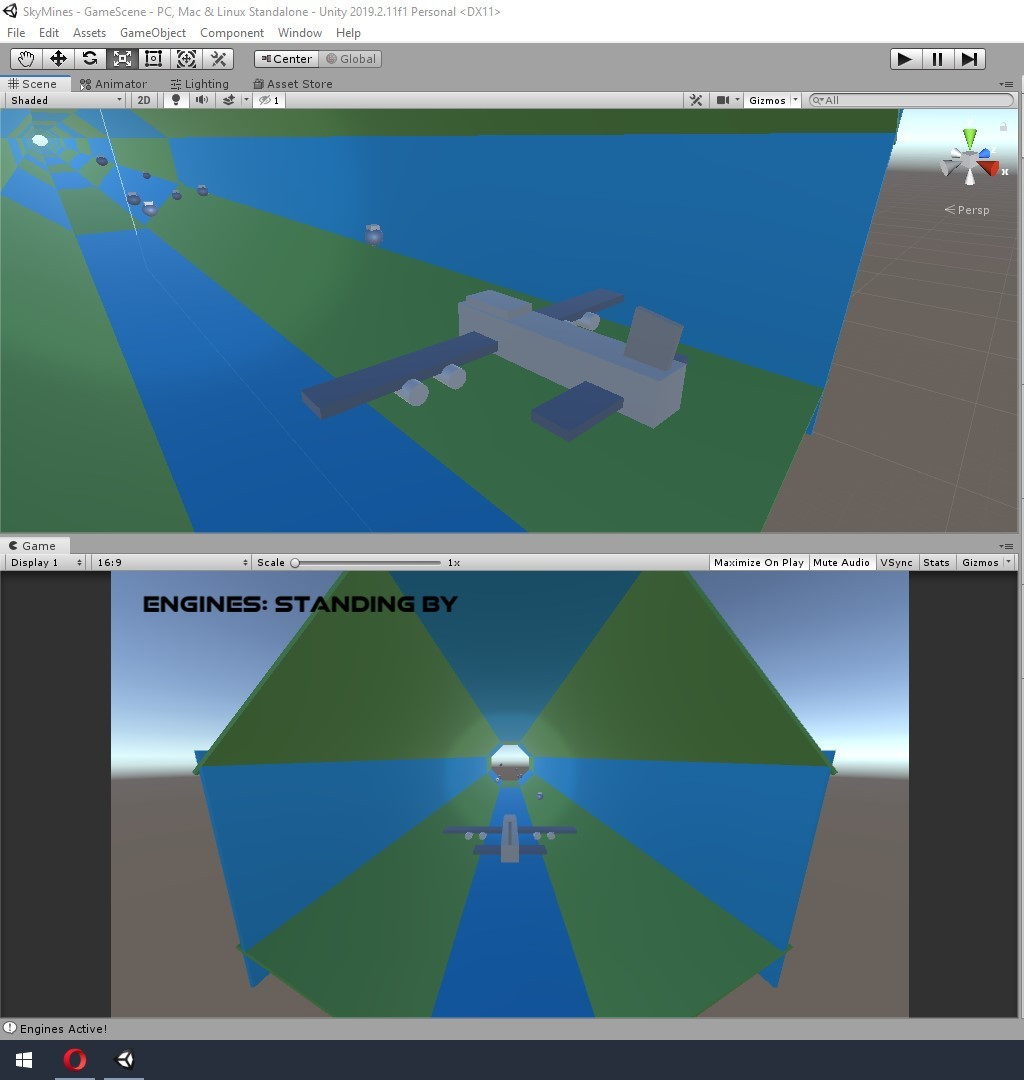
Task: Click the 'Engines Active!' console status message
Action: 63,1028
